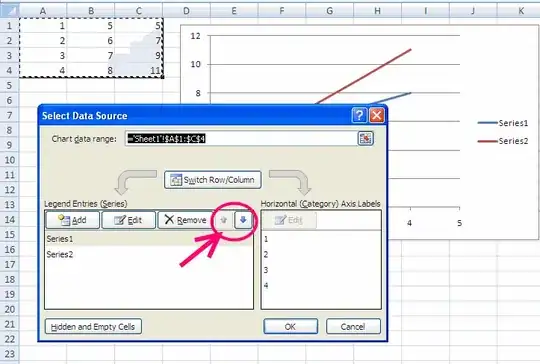Click the range selector icon beside Chart data range

click(365, 139)
